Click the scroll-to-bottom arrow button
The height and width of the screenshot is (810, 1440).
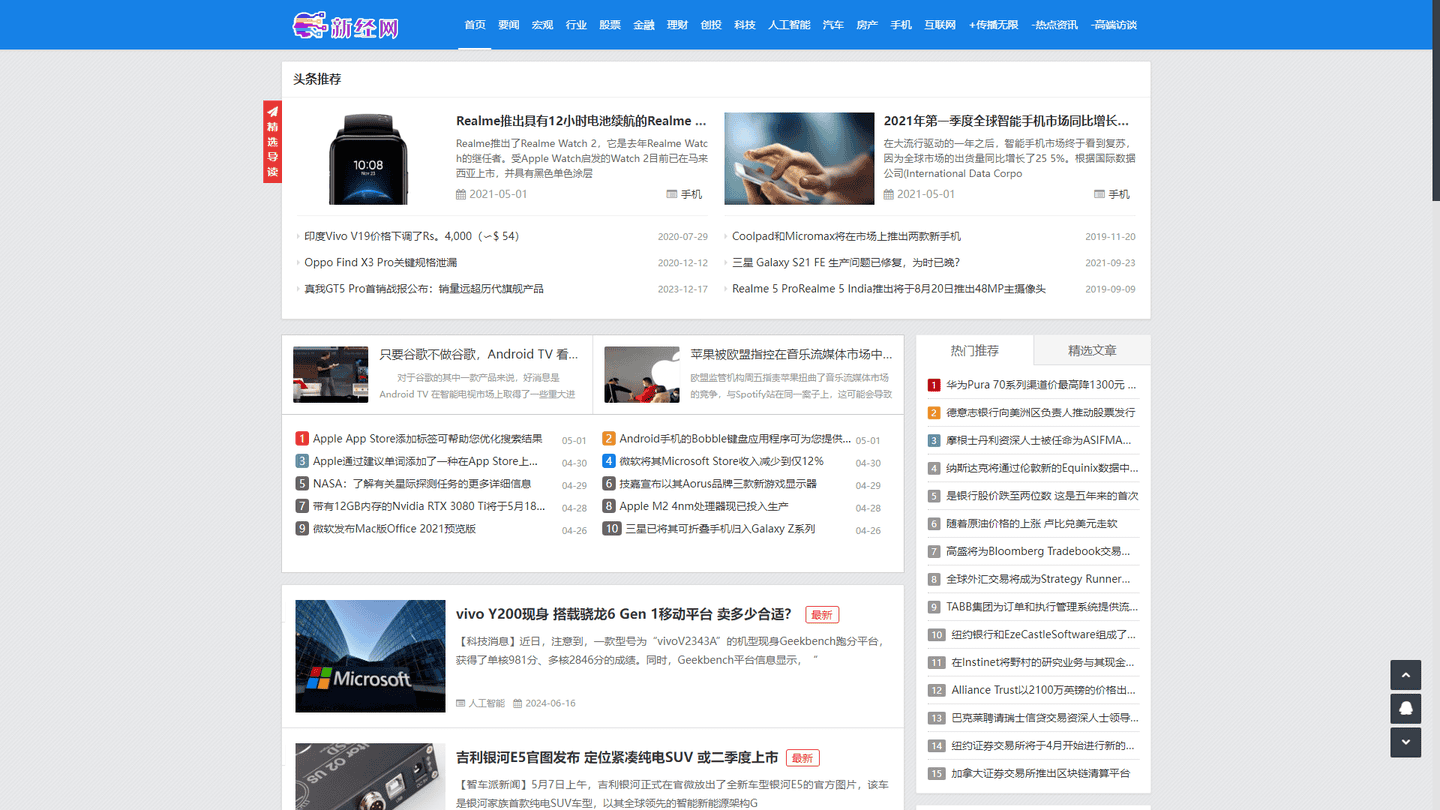tap(1405, 742)
